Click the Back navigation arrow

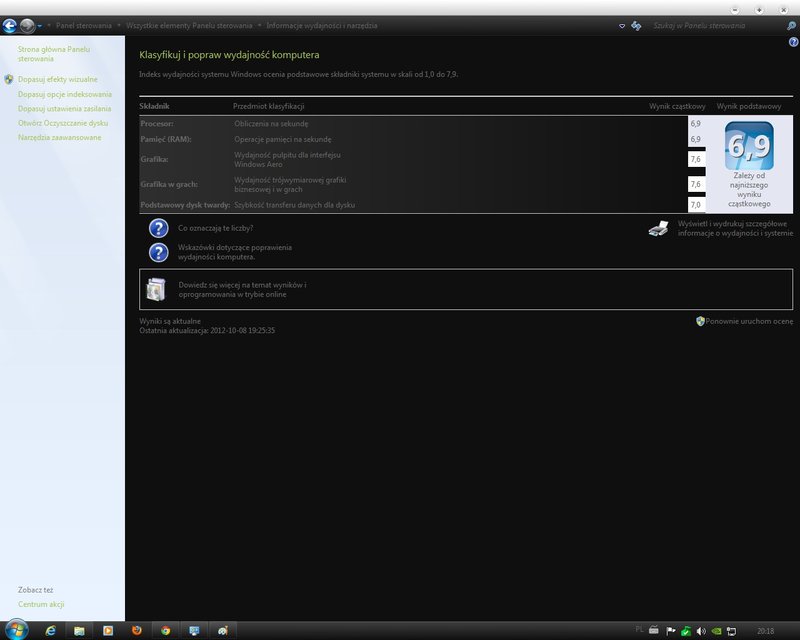click(x=10, y=25)
